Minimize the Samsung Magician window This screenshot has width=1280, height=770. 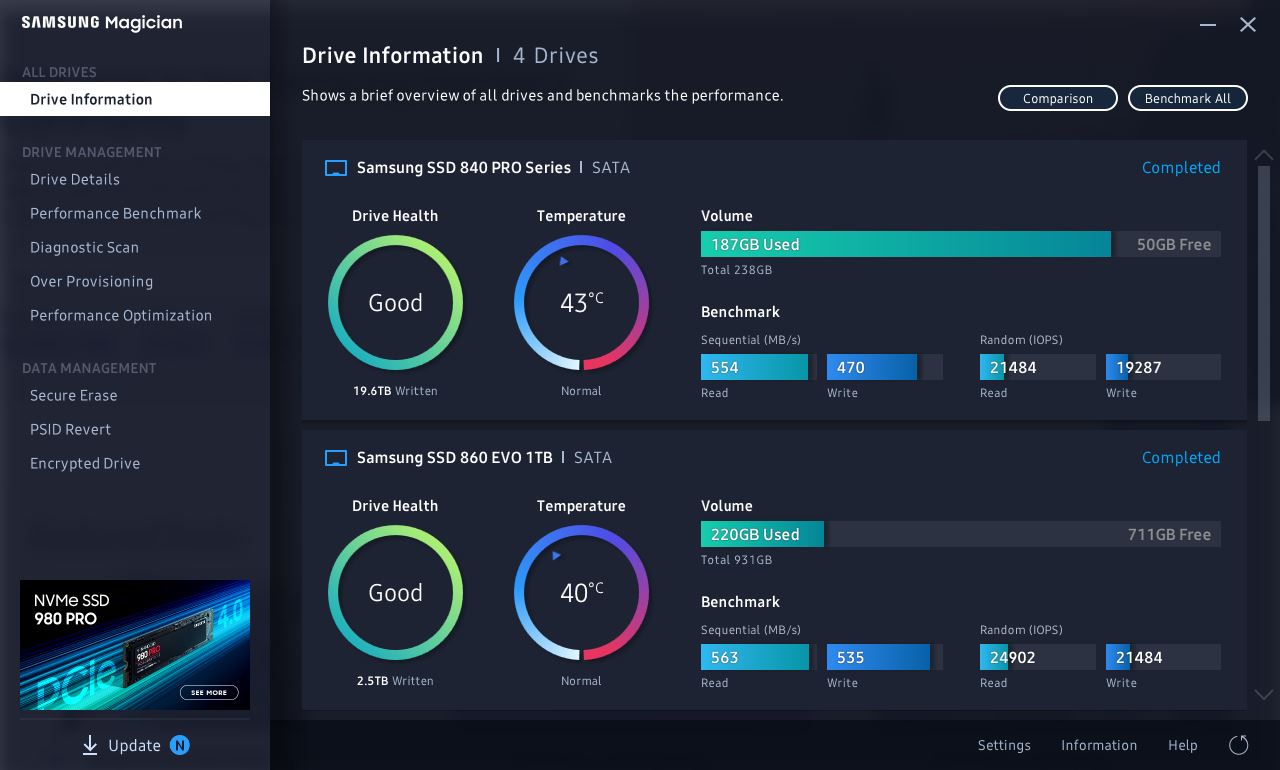pyautogui.click(x=1208, y=25)
